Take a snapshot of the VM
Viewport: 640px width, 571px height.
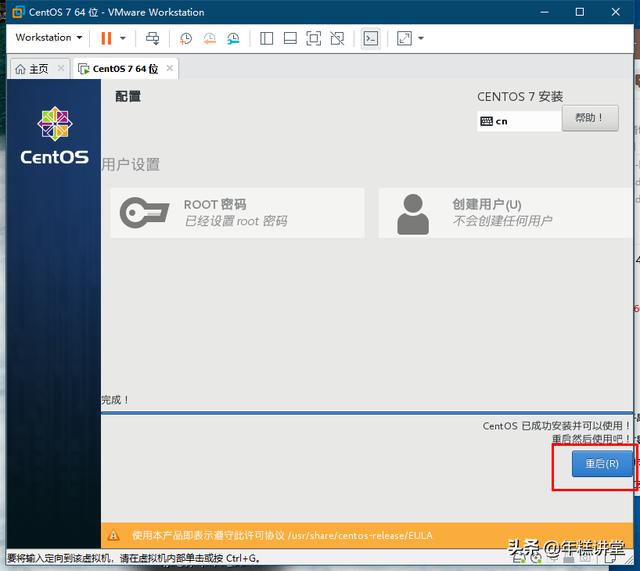click(186, 38)
